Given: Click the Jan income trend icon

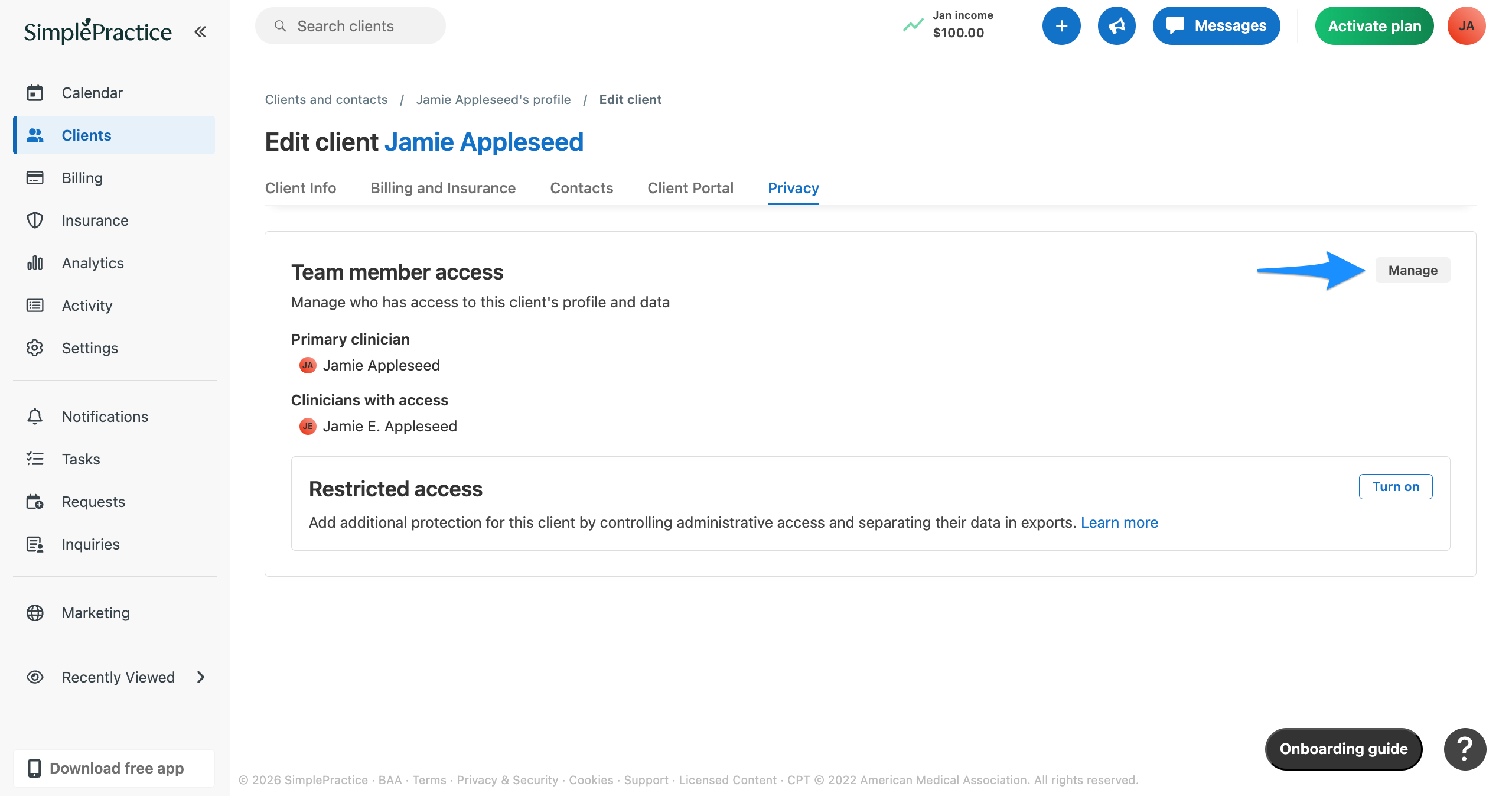Looking at the screenshot, I should point(913,25).
